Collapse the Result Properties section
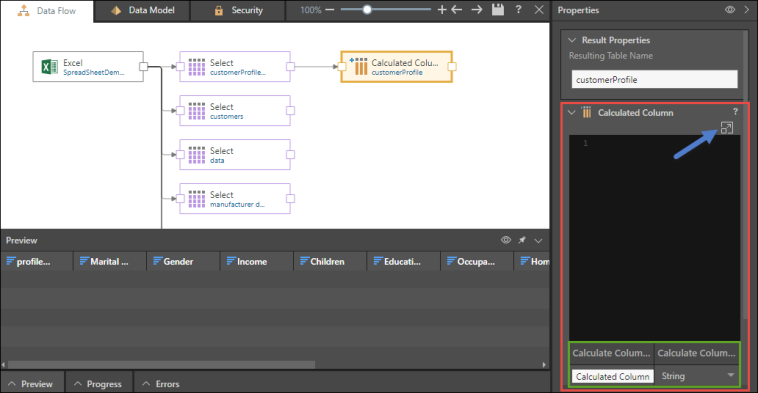758x393 pixels. 572,40
